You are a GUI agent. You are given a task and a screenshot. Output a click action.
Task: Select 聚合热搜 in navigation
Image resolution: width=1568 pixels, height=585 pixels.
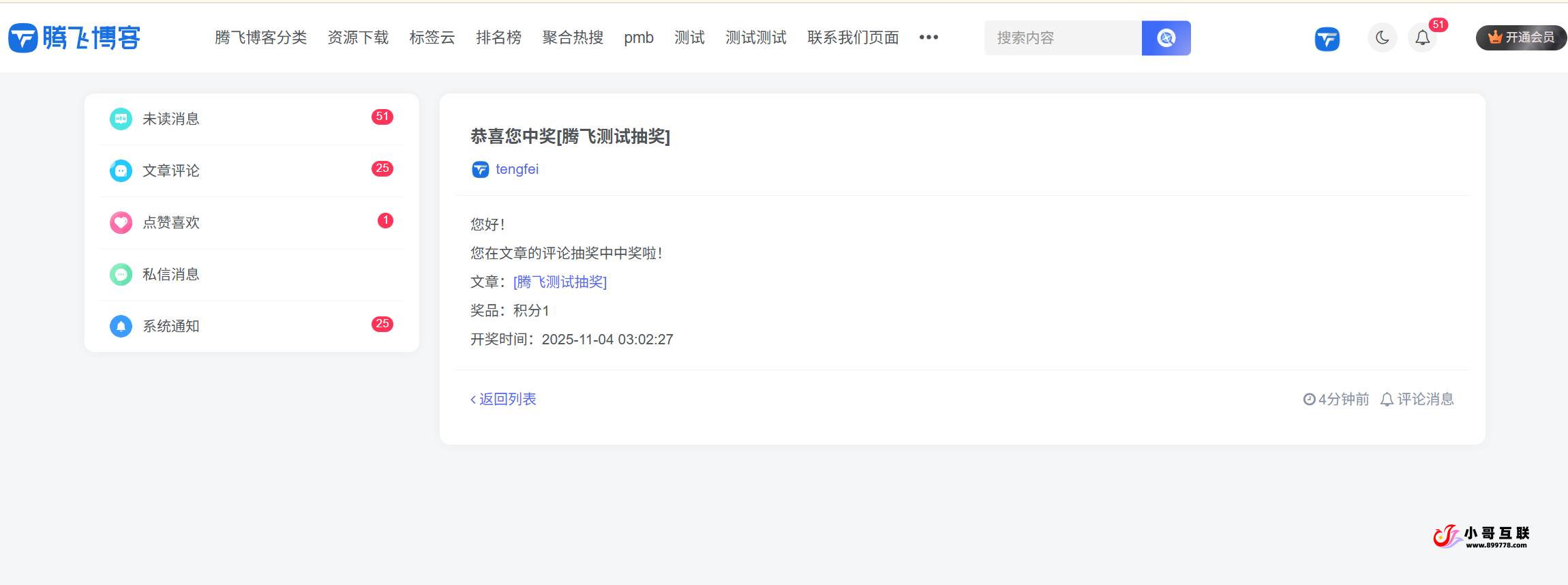pyautogui.click(x=573, y=37)
